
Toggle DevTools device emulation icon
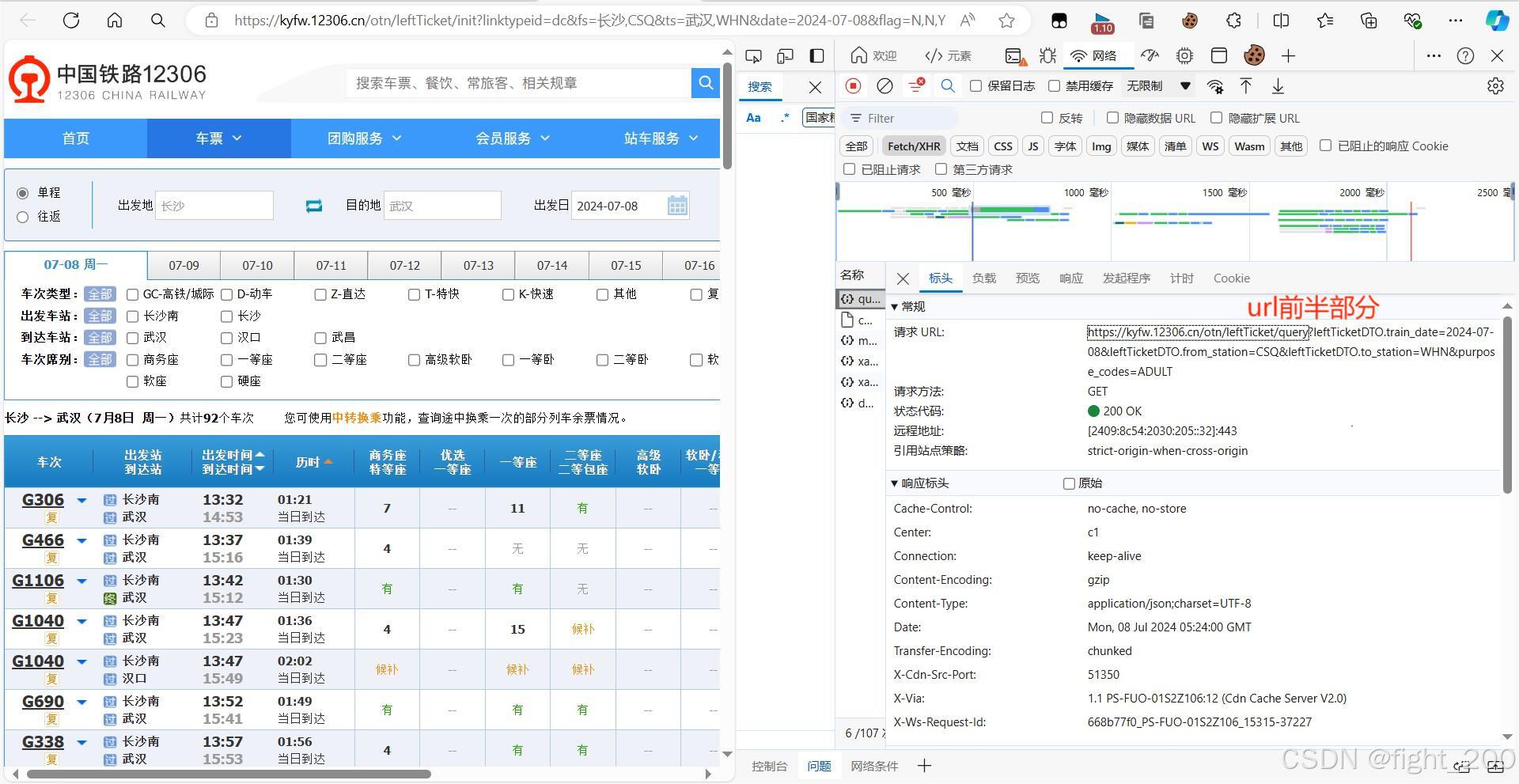(x=785, y=55)
